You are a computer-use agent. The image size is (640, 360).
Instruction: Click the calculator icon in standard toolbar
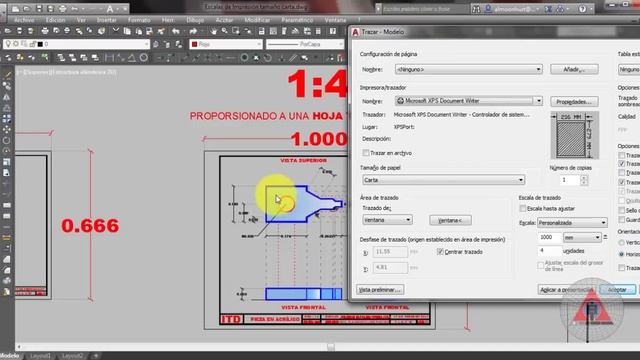click(318, 31)
